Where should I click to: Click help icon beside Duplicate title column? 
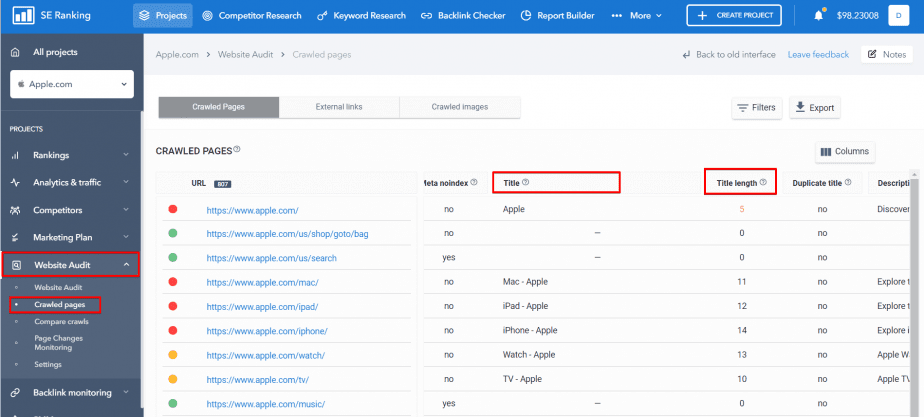[x=848, y=183]
